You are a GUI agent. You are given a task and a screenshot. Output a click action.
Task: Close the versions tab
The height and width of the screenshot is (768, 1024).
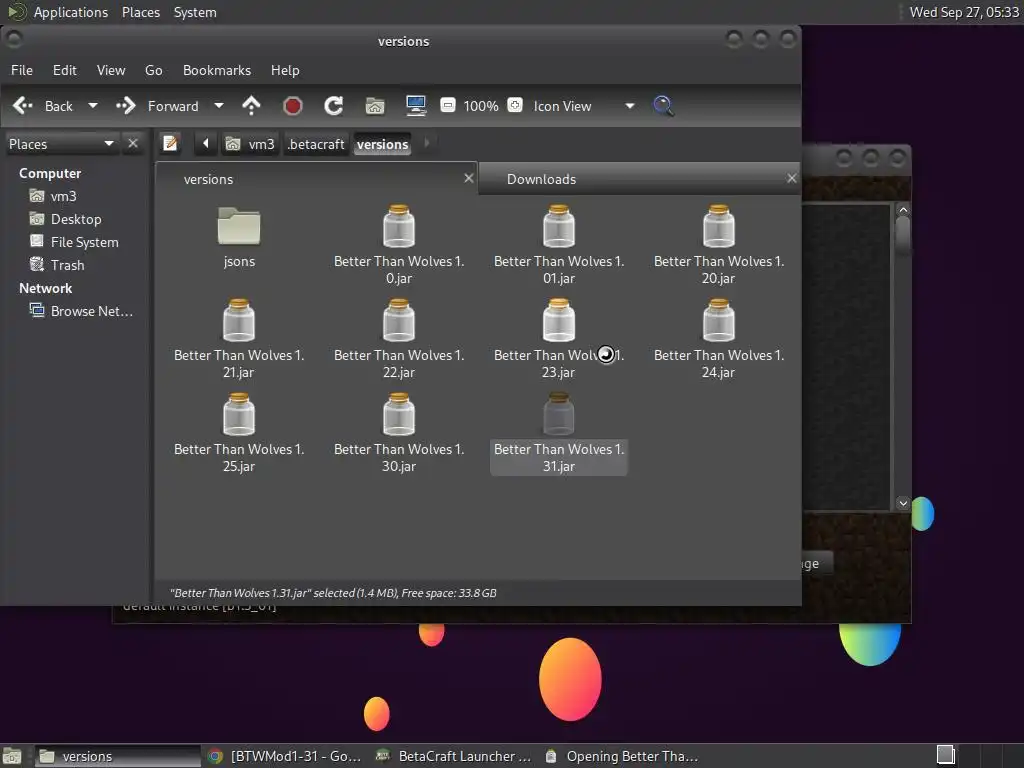tap(469, 178)
